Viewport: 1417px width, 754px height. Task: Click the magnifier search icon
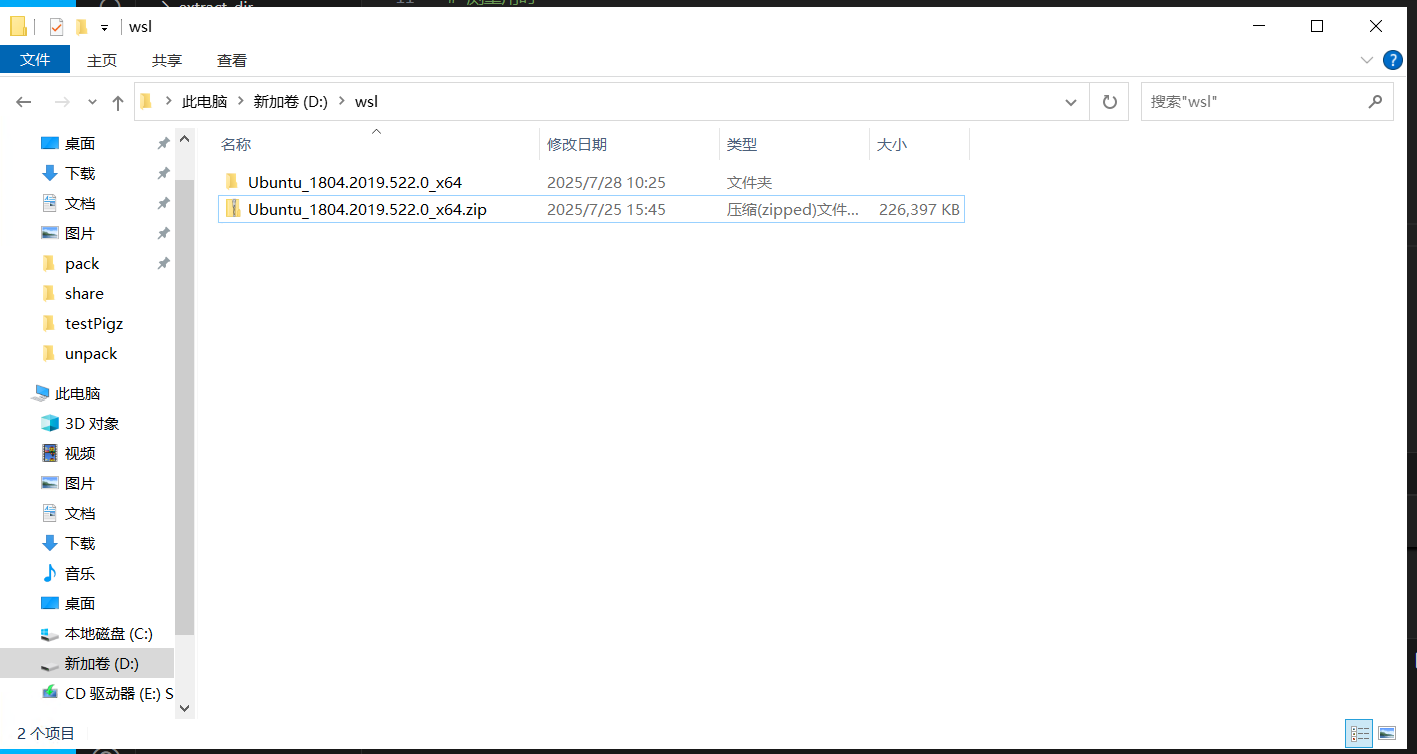pos(1375,101)
